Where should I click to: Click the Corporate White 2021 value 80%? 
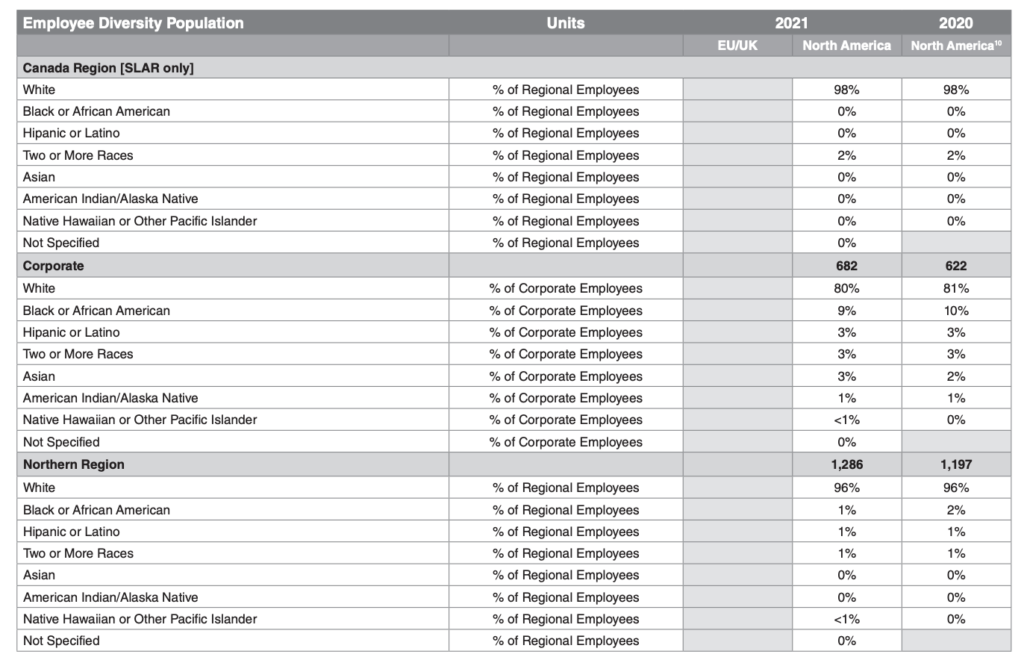(846, 289)
